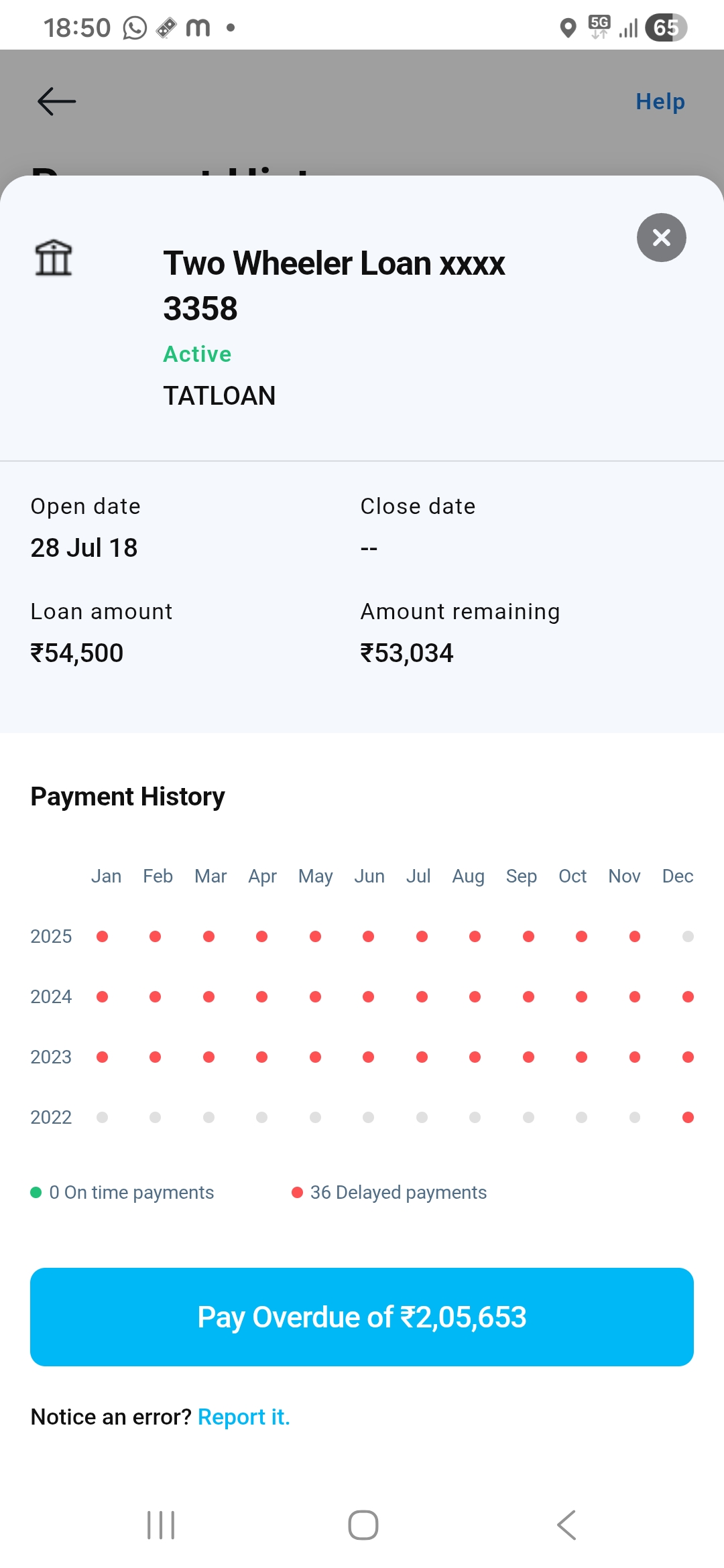The width and height of the screenshot is (724, 1568).
Task: Click the Report it link
Action: (243, 1417)
